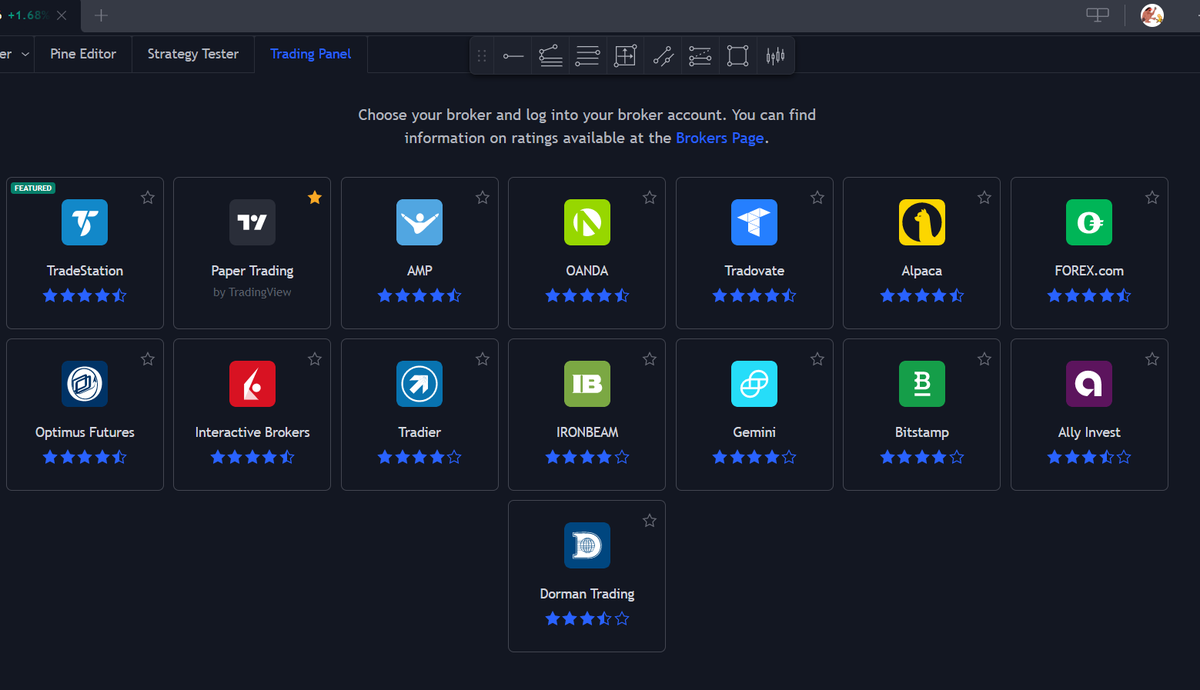Click the display icon in title bar
This screenshot has height=690, width=1200.
tap(1098, 15)
